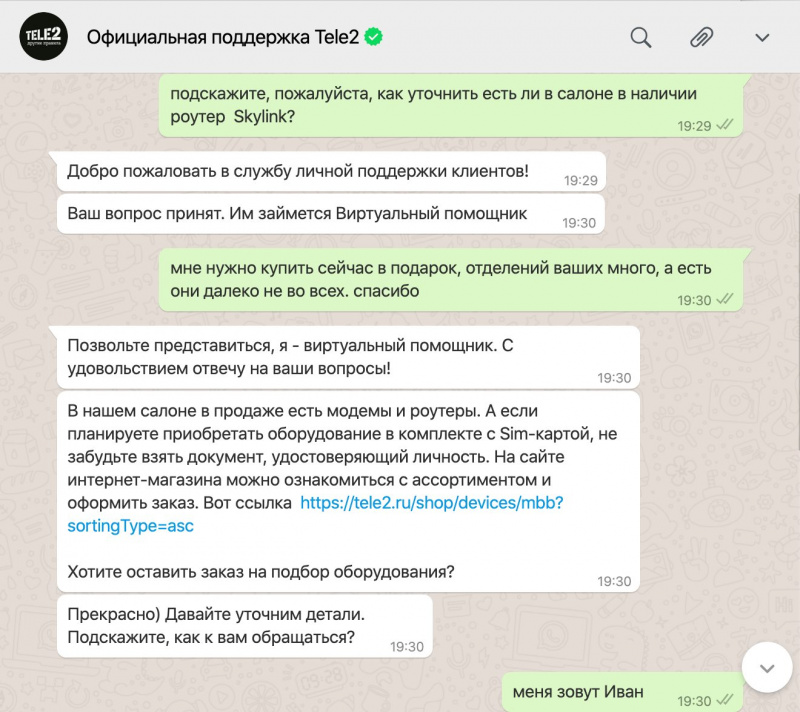
Task: Open search in chat via magnifier icon
Action: [x=640, y=37]
